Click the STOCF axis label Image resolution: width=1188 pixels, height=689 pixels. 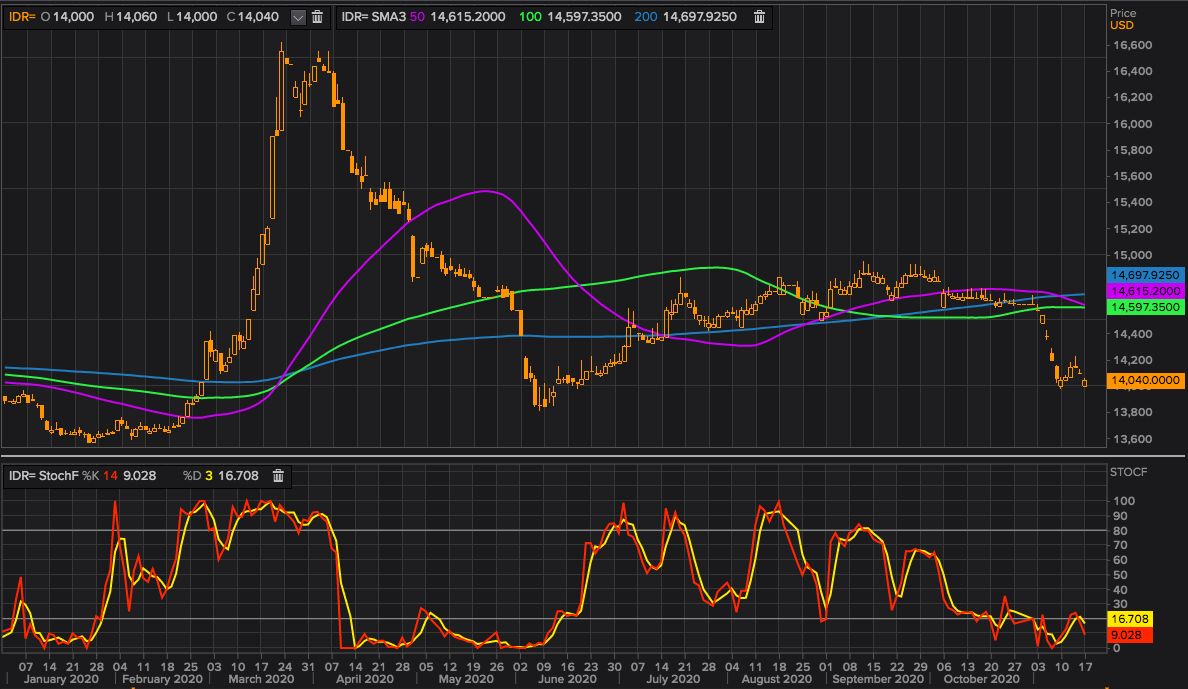(1128, 472)
